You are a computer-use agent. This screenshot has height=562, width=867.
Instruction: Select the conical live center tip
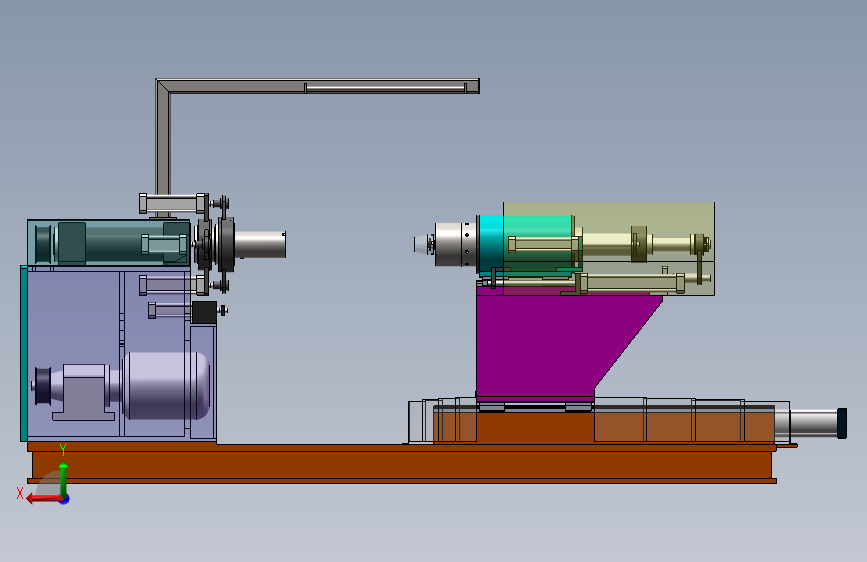point(422,244)
